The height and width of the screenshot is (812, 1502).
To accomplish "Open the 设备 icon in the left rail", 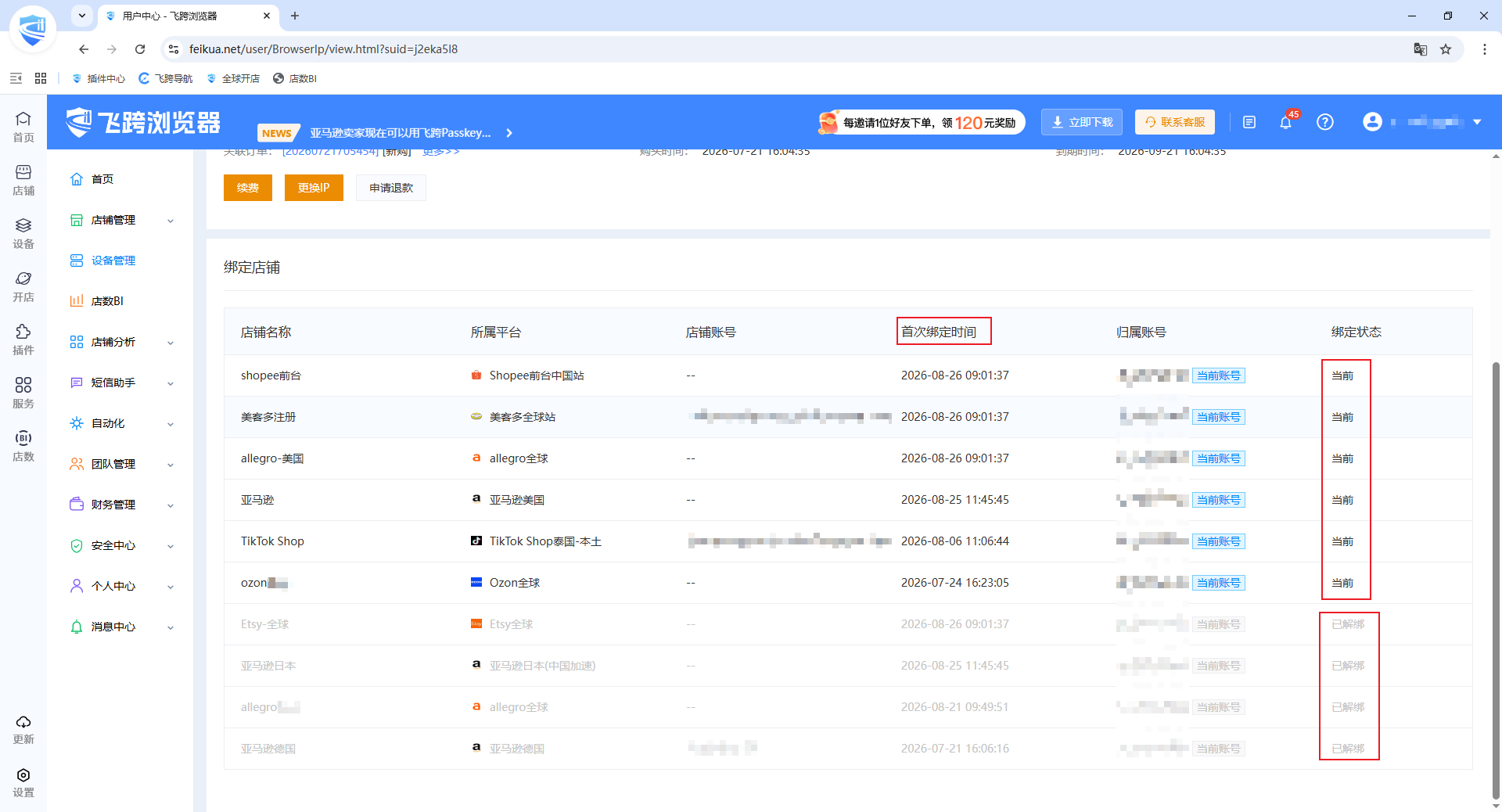I will [23, 232].
